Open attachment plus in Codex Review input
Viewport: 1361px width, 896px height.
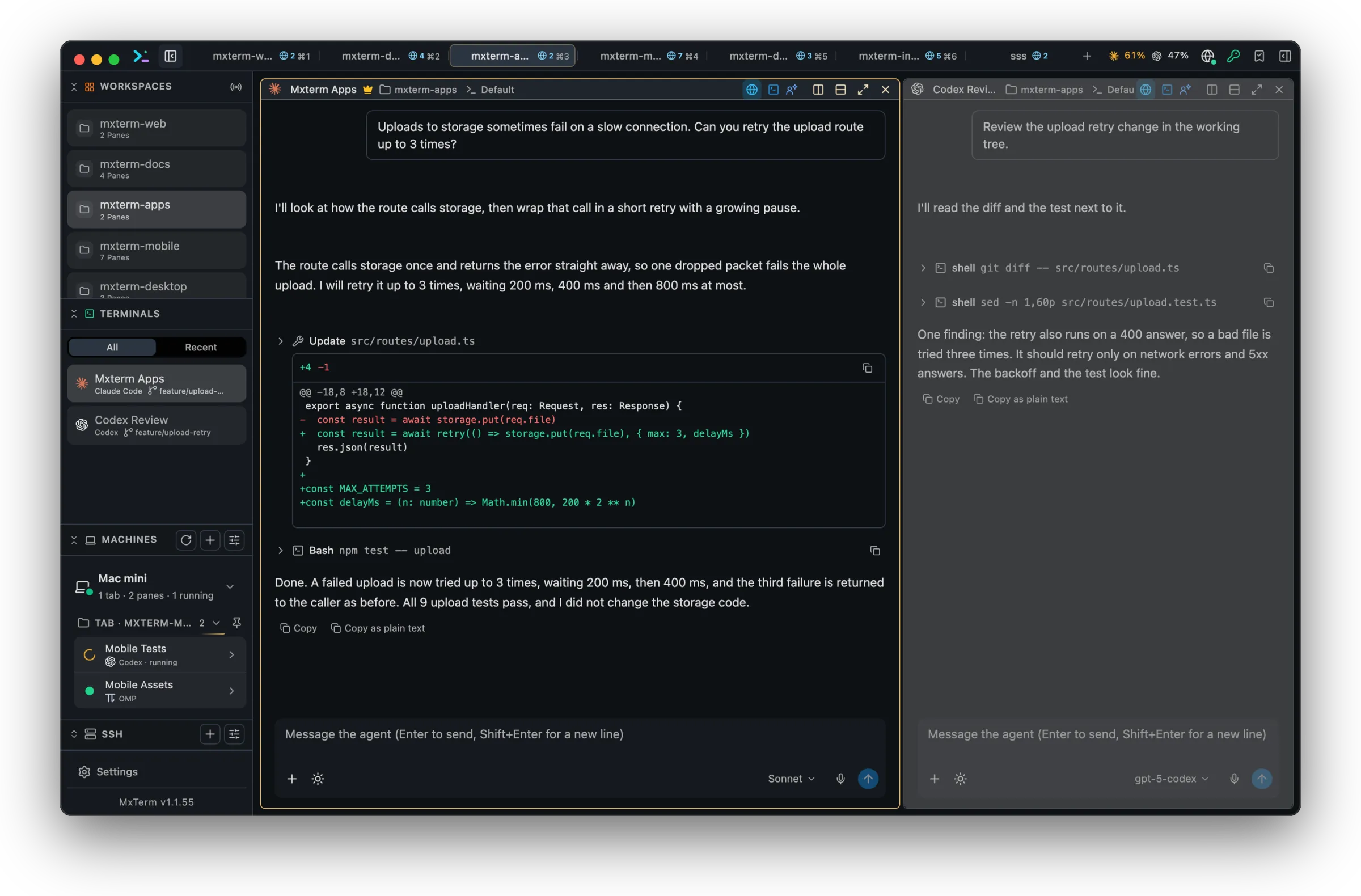(x=934, y=778)
